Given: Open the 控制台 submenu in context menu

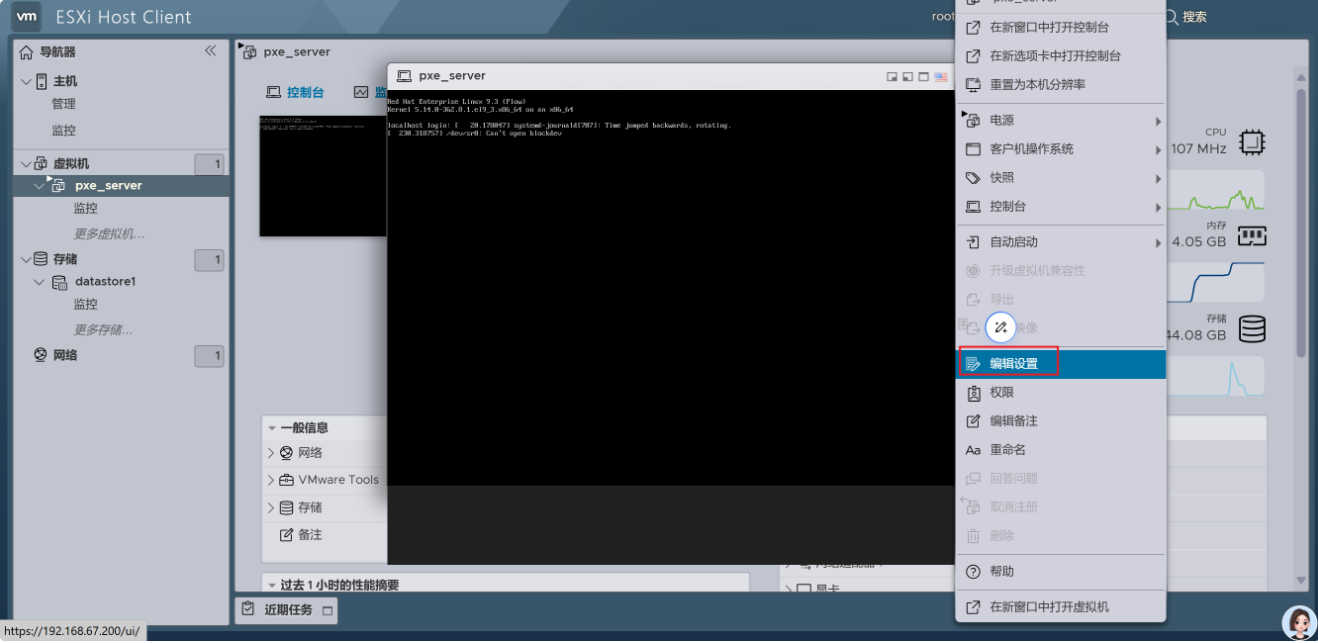Looking at the screenshot, I should [x=1061, y=207].
